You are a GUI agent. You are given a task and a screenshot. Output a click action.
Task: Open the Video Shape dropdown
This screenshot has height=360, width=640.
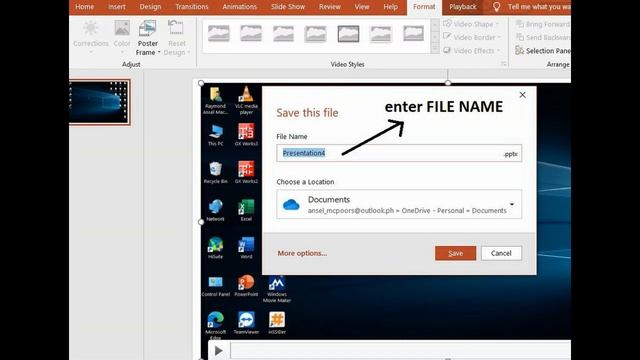[471, 24]
